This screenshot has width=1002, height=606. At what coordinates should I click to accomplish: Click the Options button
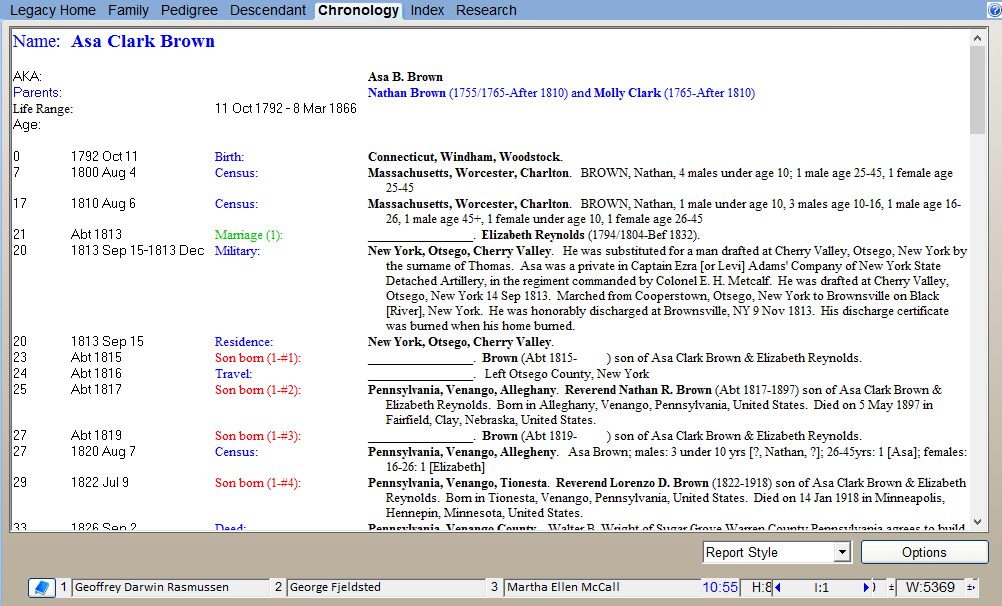click(924, 552)
